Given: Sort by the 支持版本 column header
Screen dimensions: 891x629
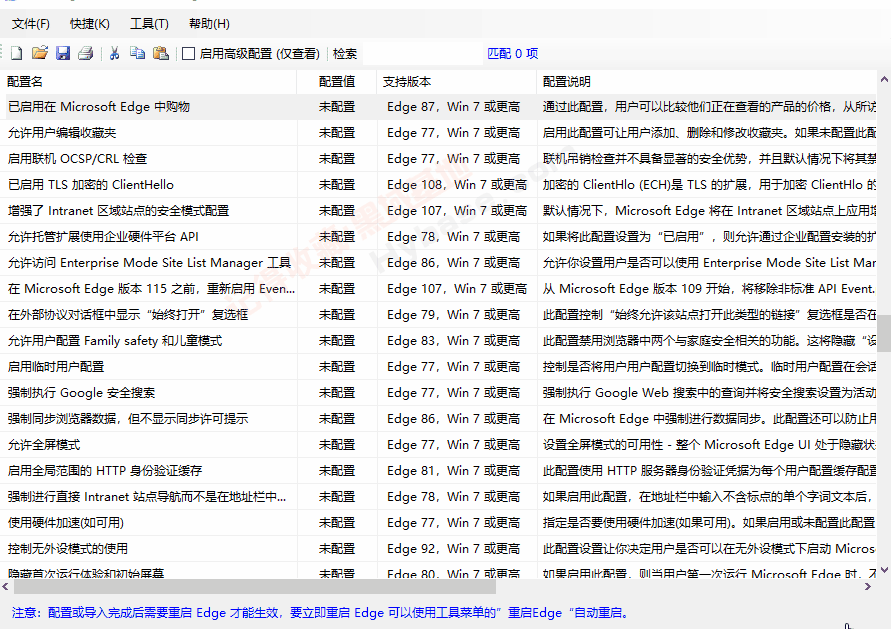Looking at the screenshot, I should coord(457,82).
